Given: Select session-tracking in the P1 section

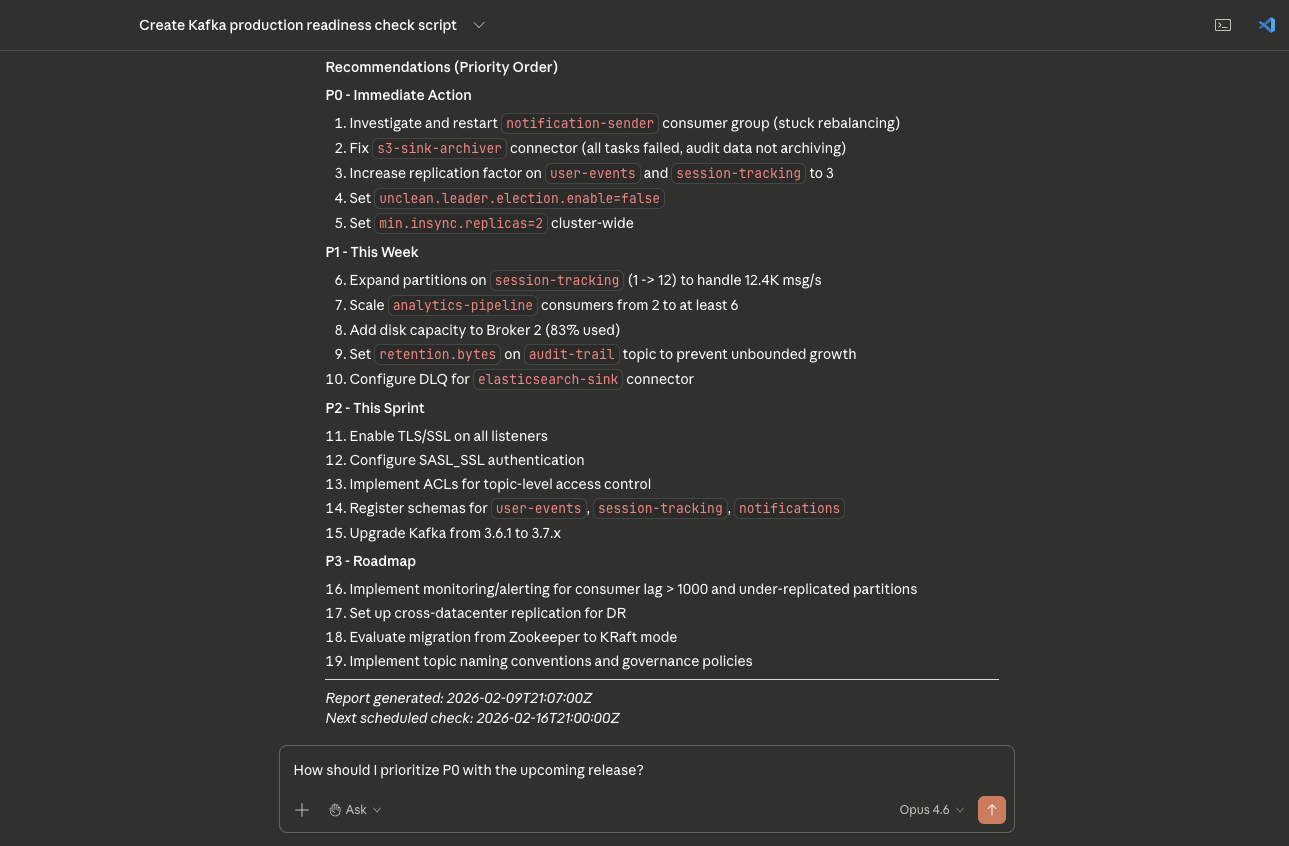Looking at the screenshot, I should click(556, 280).
